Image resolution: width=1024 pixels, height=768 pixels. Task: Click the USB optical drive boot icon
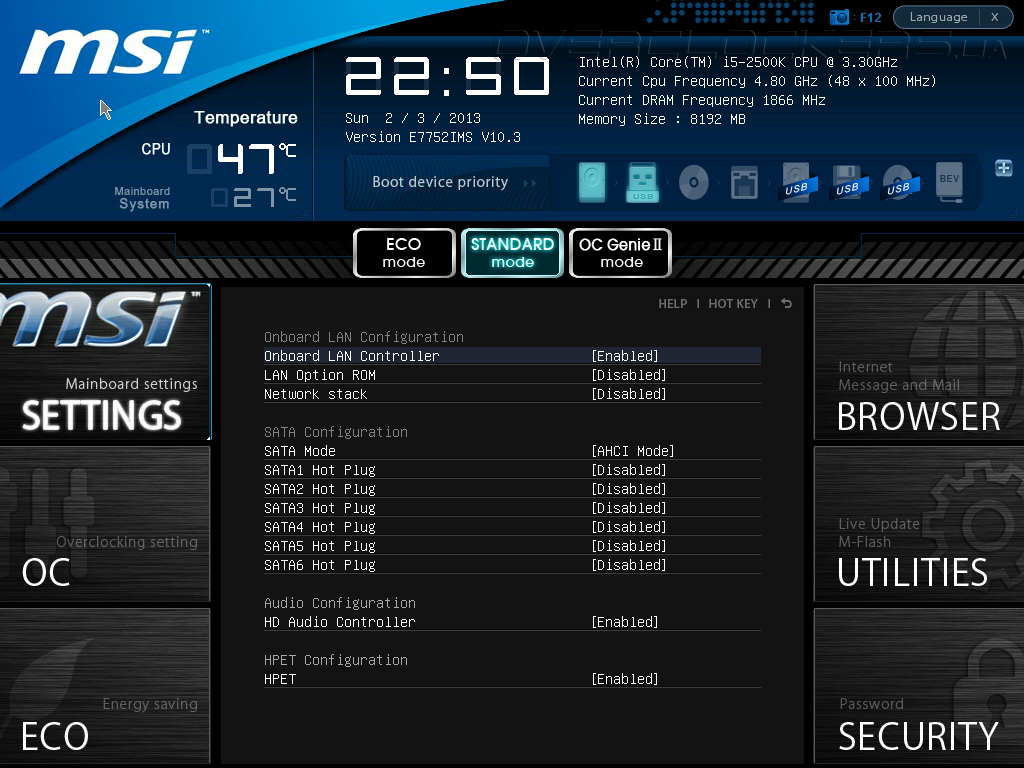coord(899,182)
